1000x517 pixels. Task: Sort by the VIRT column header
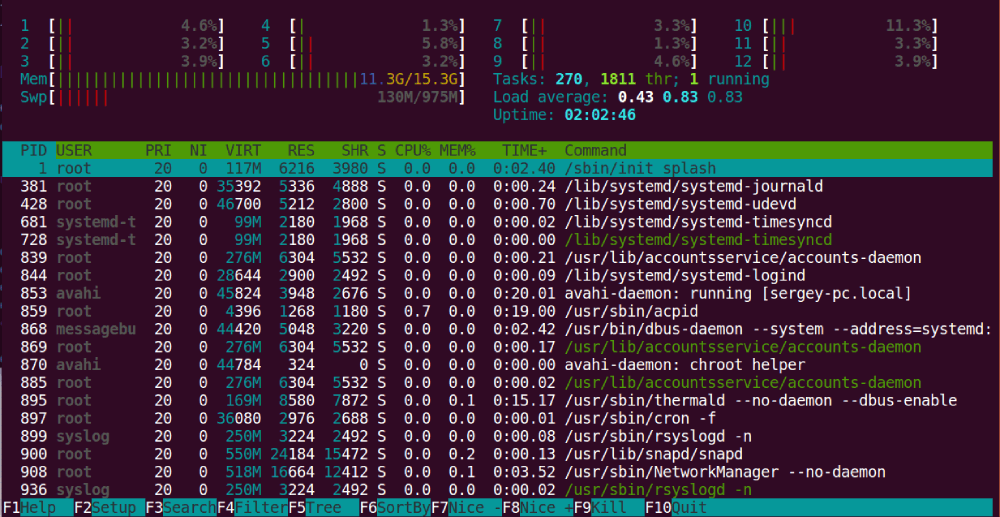(x=243, y=150)
